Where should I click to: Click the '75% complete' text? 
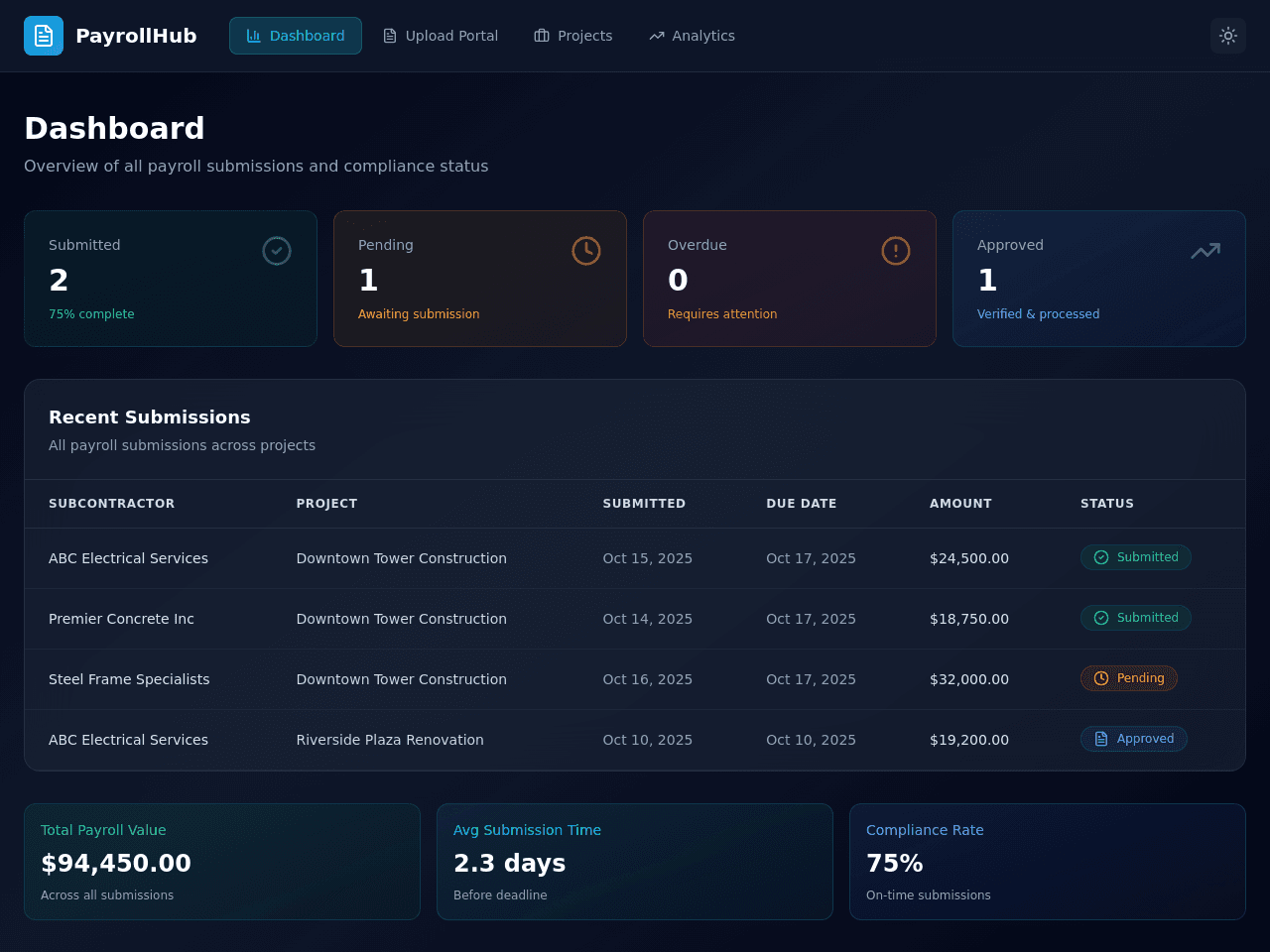click(x=91, y=314)
